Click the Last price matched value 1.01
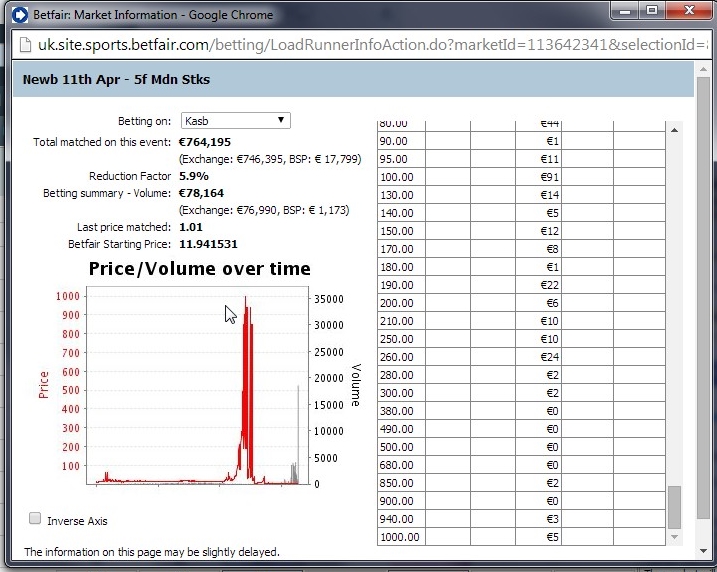The width and height of the screenshot is (717, 572). [191, 227]
